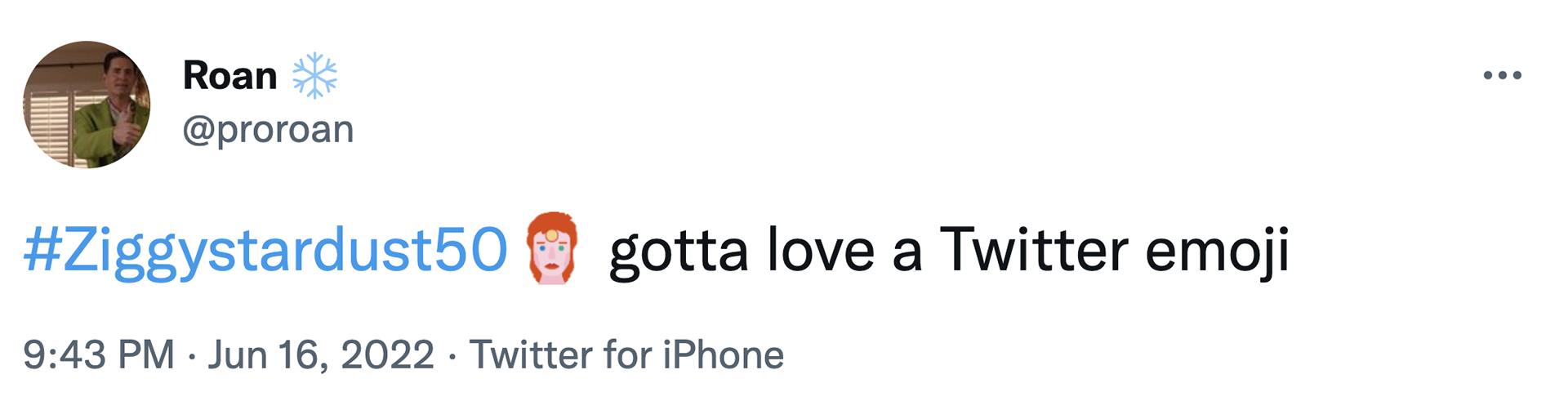Viewport: 1568px width, 410px height.
Task: Click the word 'emoji' in the tweet
Action: [1216, 252]
